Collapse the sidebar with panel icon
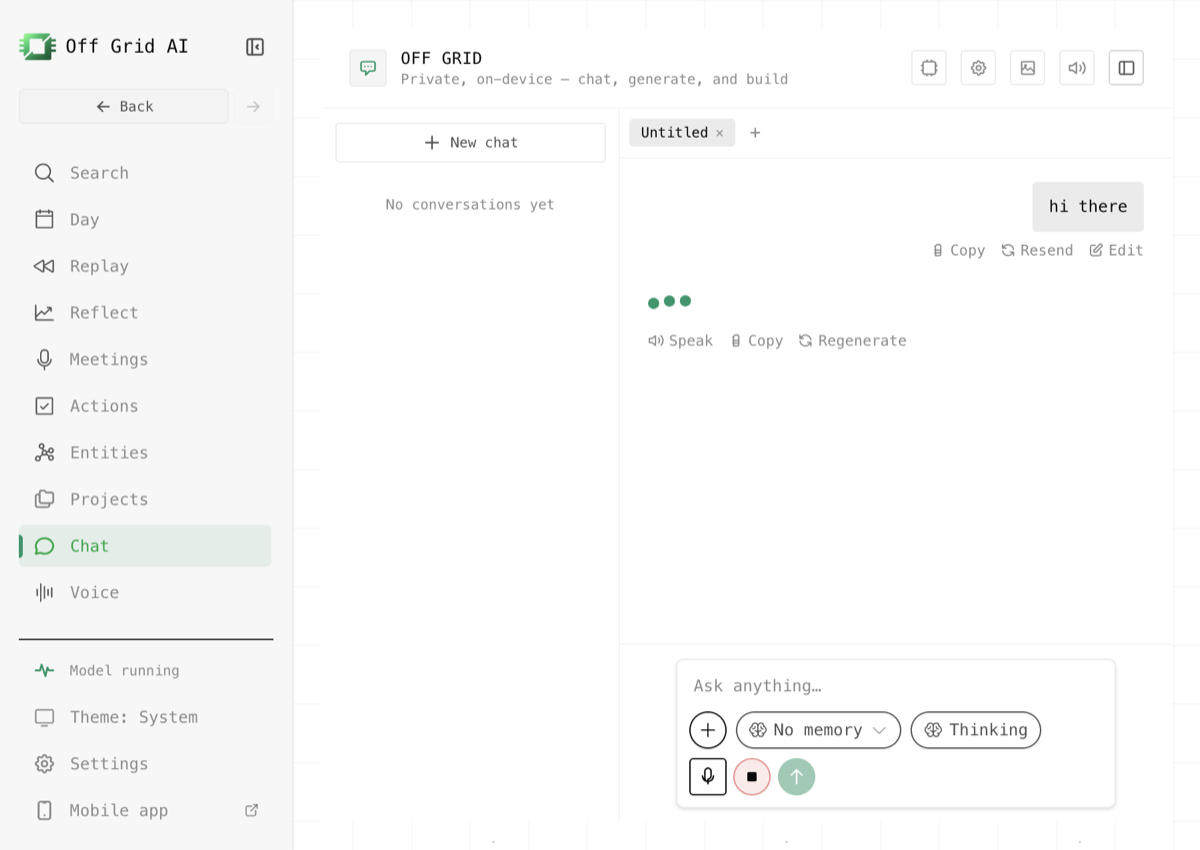The width and height of the screenshot is (1200, 850). [x=255, y=47]
